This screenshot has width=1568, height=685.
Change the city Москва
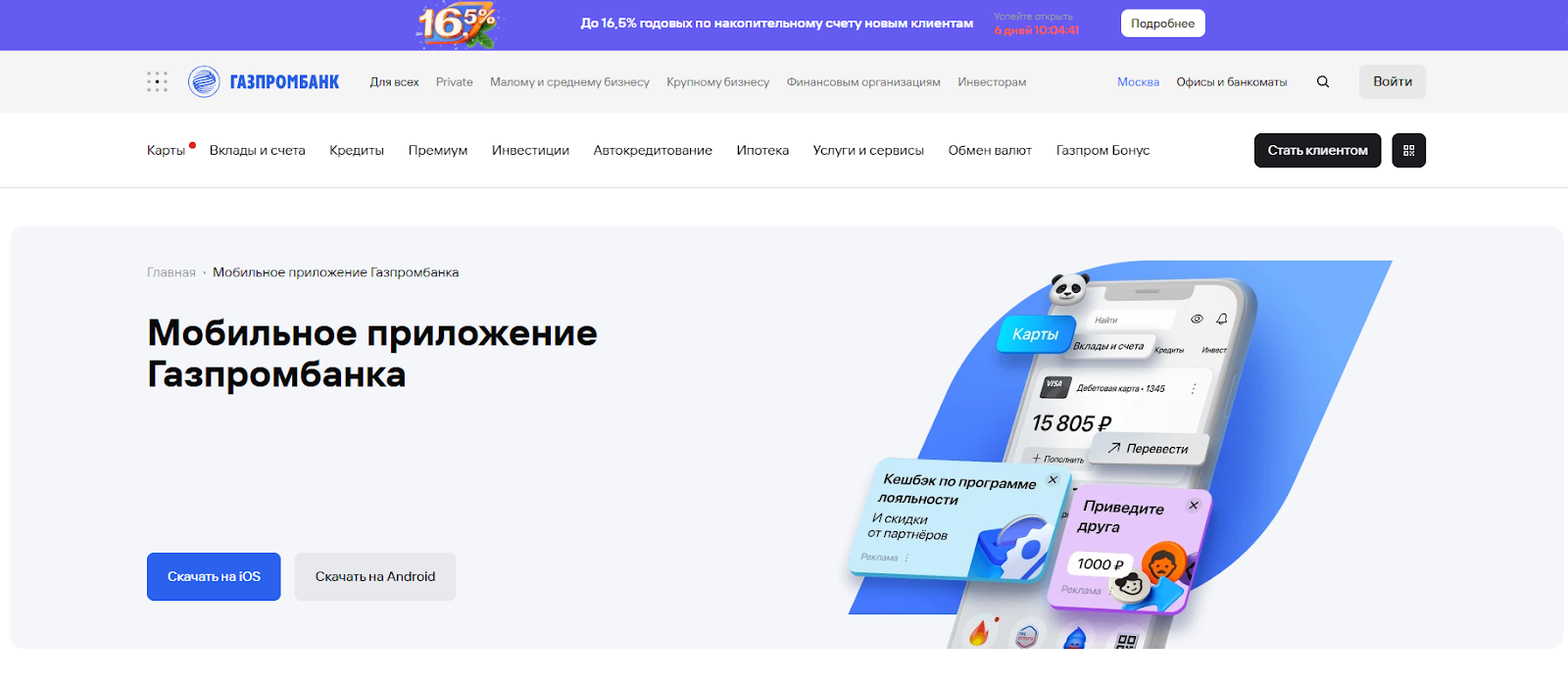tap(1138, 82)
